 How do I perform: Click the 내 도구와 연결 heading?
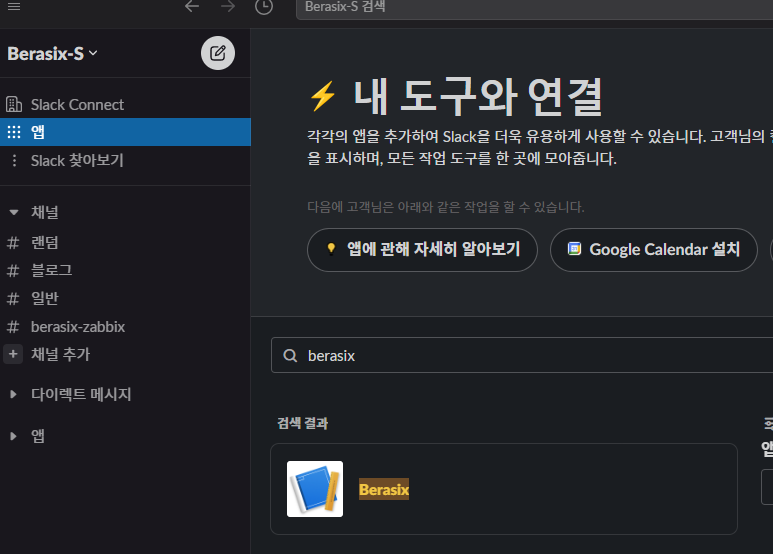[x=478, y=97]
